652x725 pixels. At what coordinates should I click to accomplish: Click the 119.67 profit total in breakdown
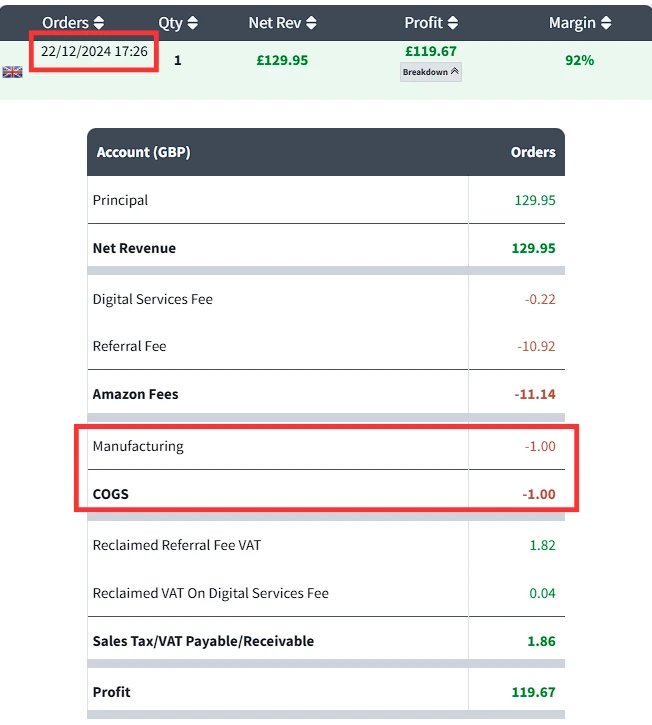(x=534, y=692)
